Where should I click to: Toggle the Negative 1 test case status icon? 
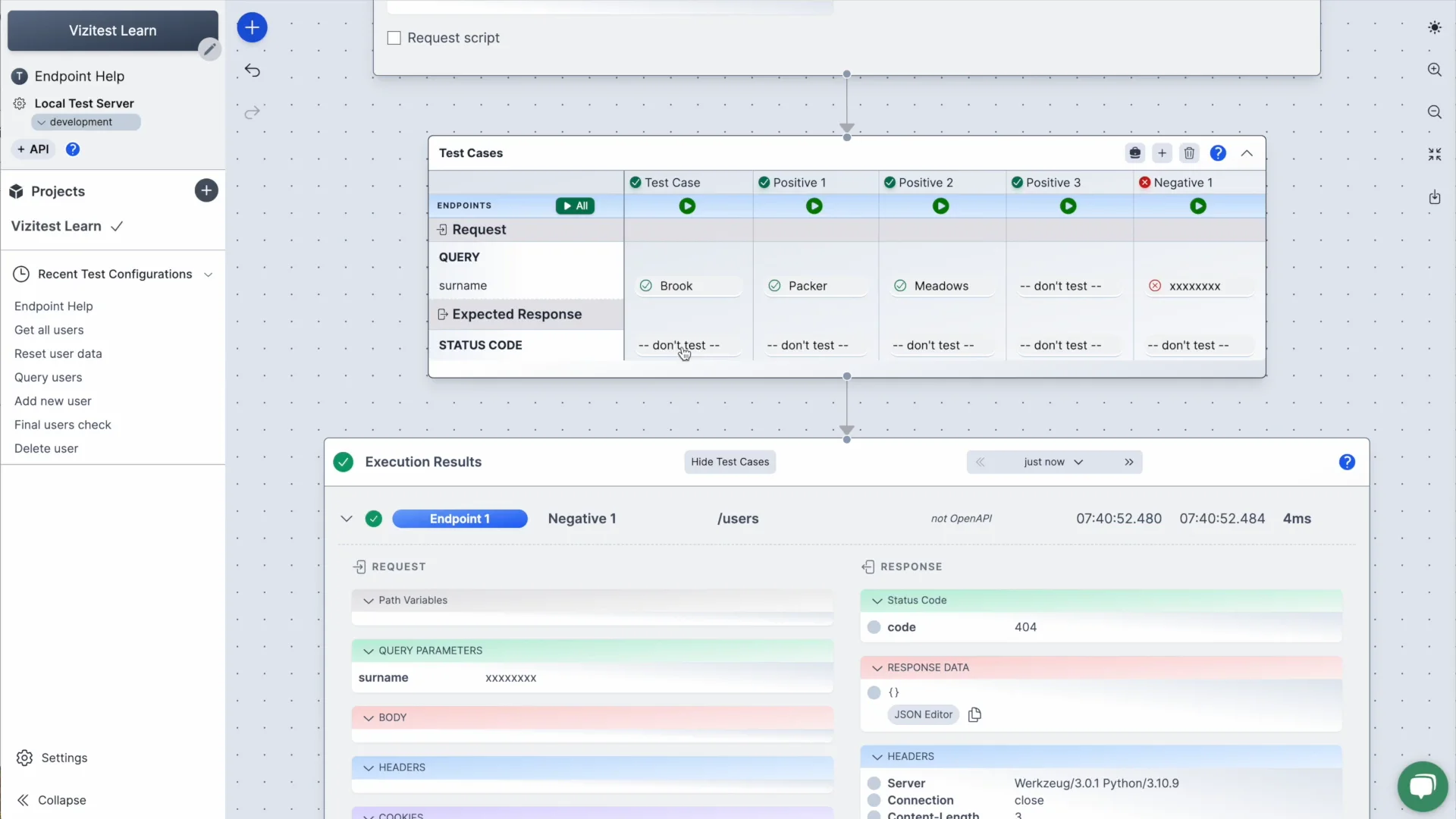[1145, 182]
